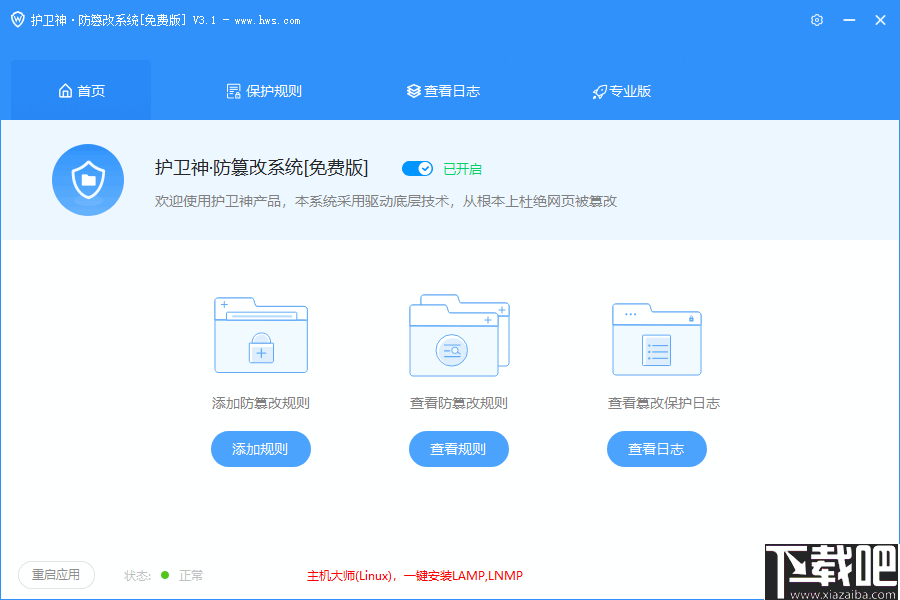This screenshot has width=900, height=600.
Task: Select the rocket icon beside 专业版
Action: [x=598, y=90]
